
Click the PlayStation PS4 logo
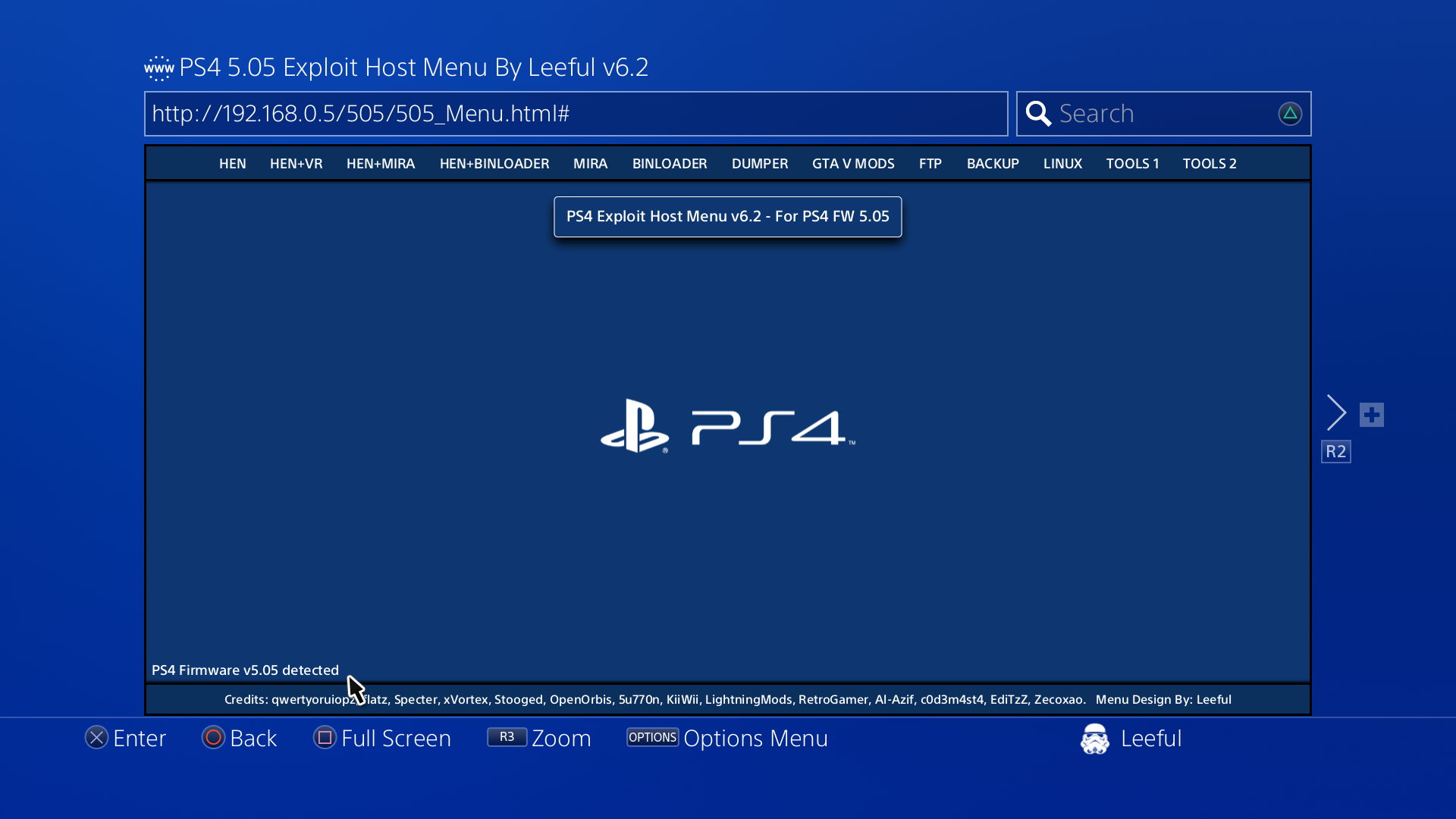[x=728, y=426]
